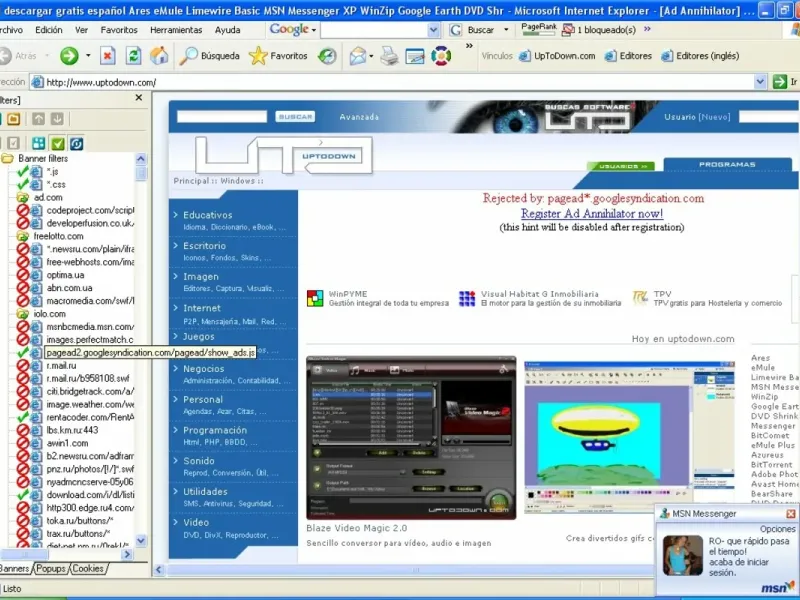800x600 pixels.
Task: Open the Forward button history dropdown
Action: [88, 56]
